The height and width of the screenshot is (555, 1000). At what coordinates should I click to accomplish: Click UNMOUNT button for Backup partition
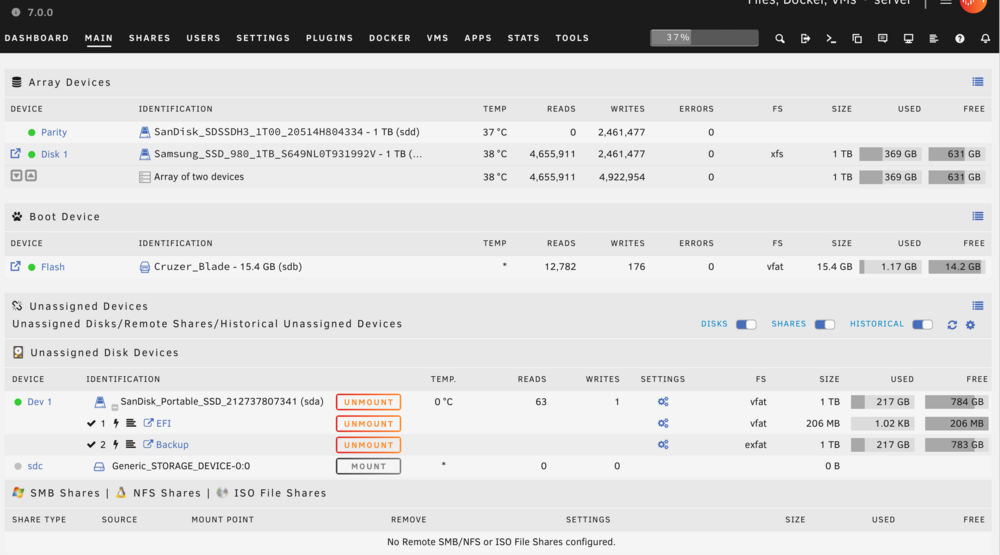tap(369, 445)
